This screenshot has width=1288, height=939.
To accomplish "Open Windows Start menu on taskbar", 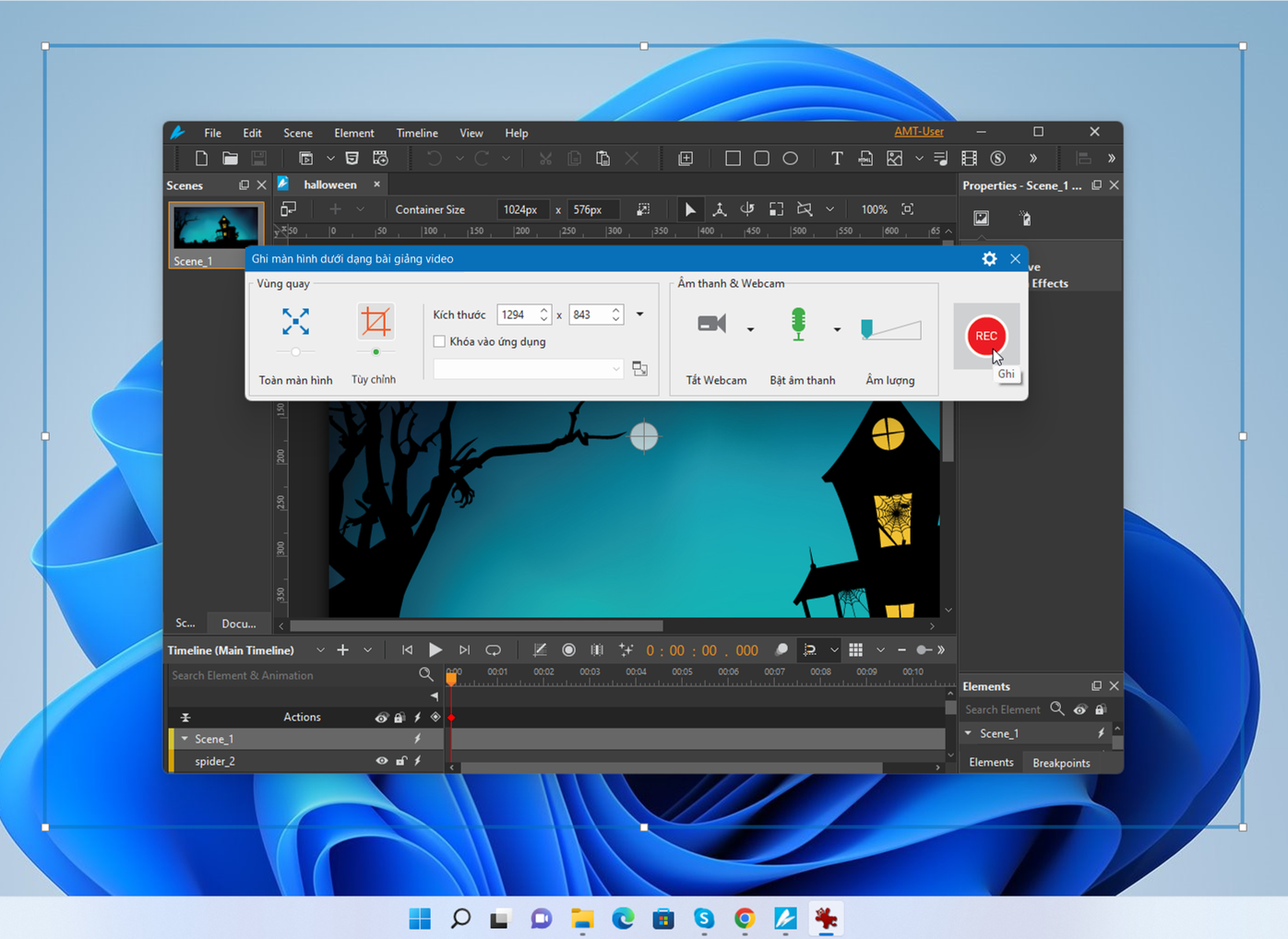I will (x=420, y=919).
